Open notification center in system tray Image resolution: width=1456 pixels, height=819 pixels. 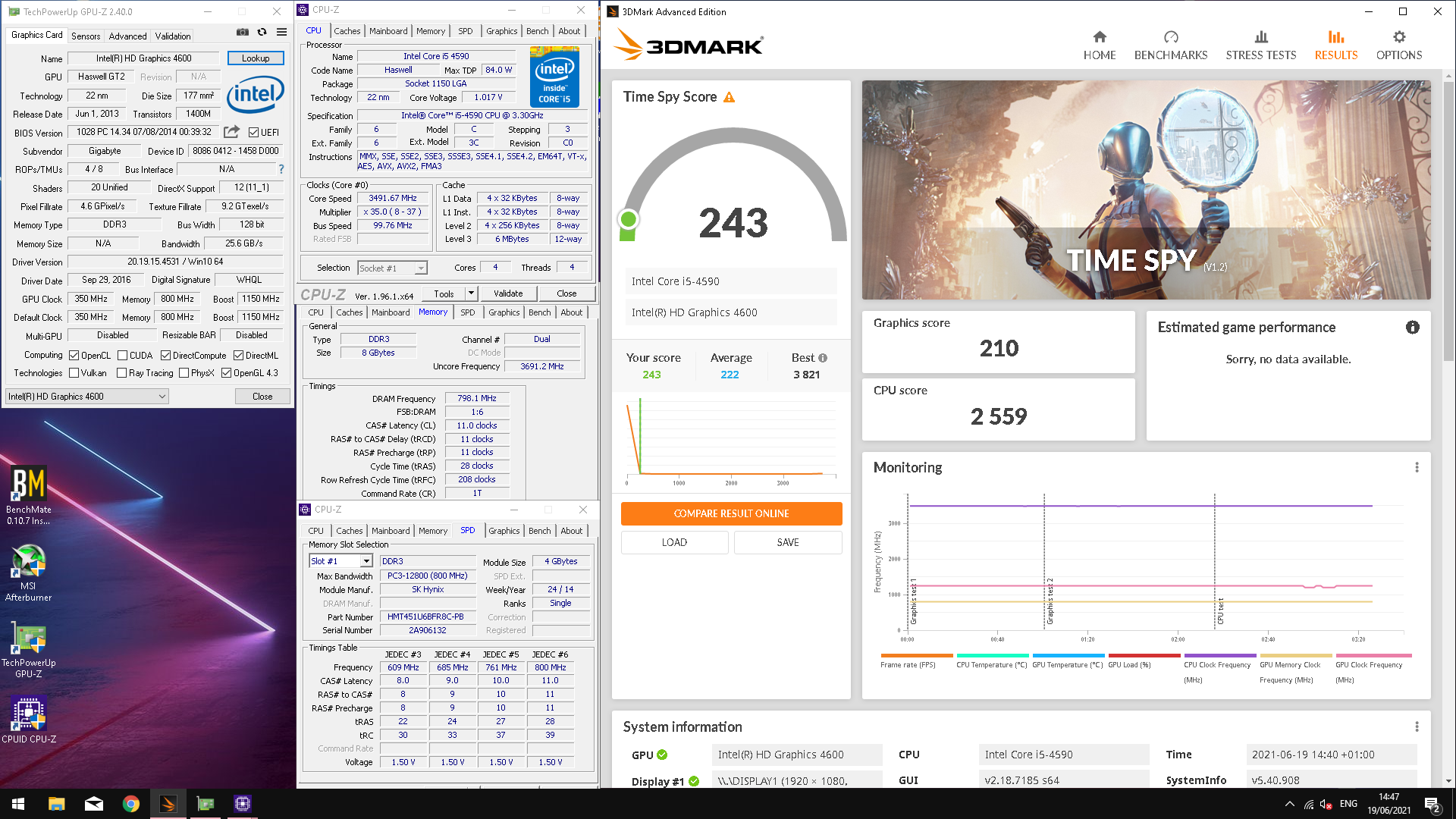[1432, 804]
